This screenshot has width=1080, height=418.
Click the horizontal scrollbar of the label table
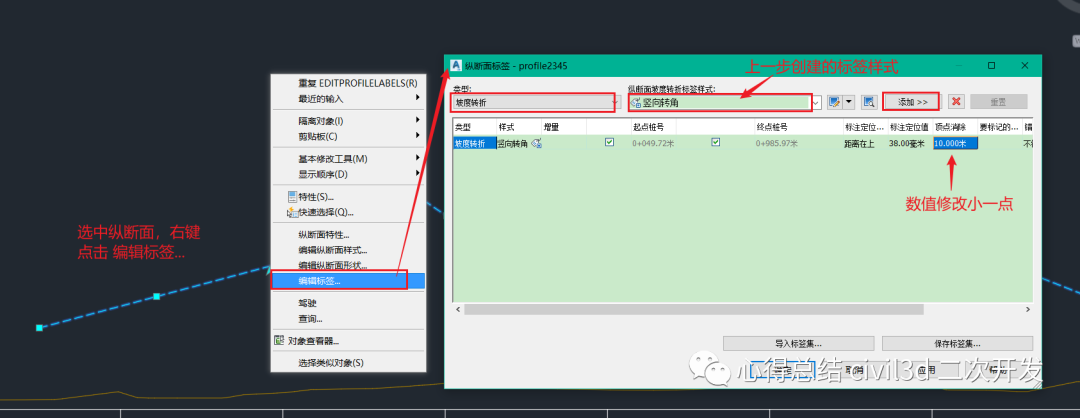(x=700, y=310)
